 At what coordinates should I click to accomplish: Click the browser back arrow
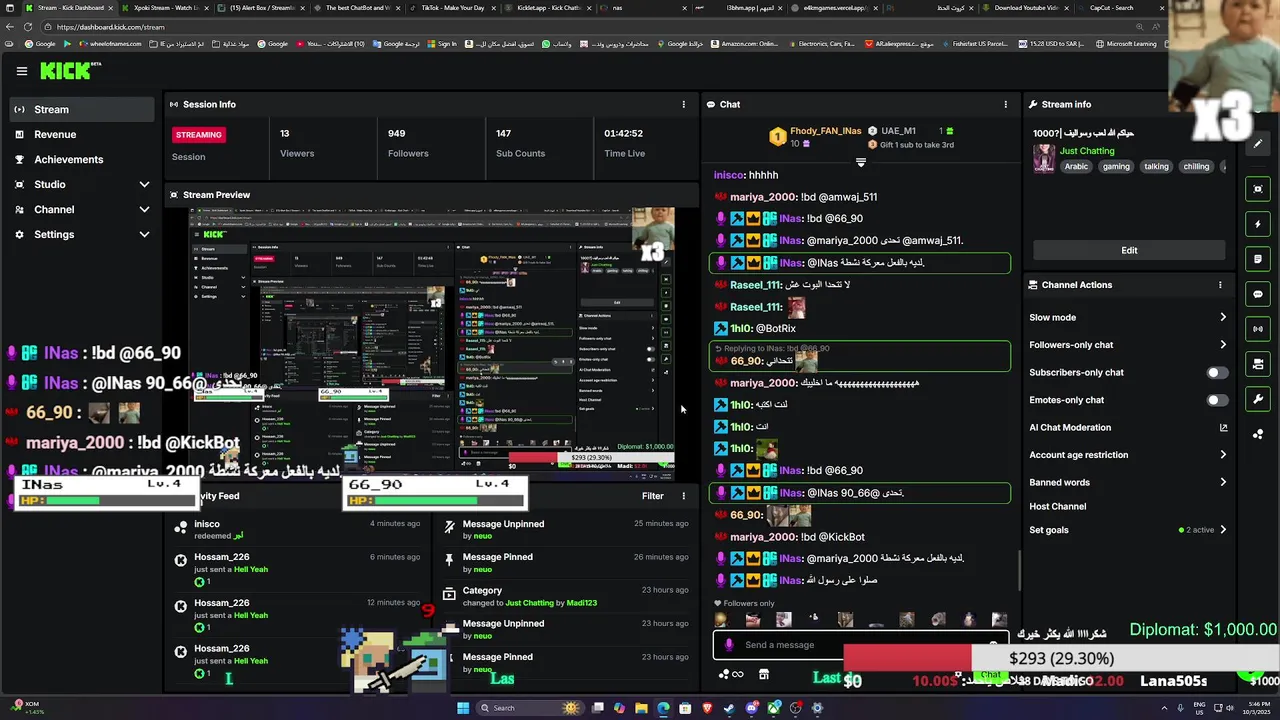click(x=10, y=27)
